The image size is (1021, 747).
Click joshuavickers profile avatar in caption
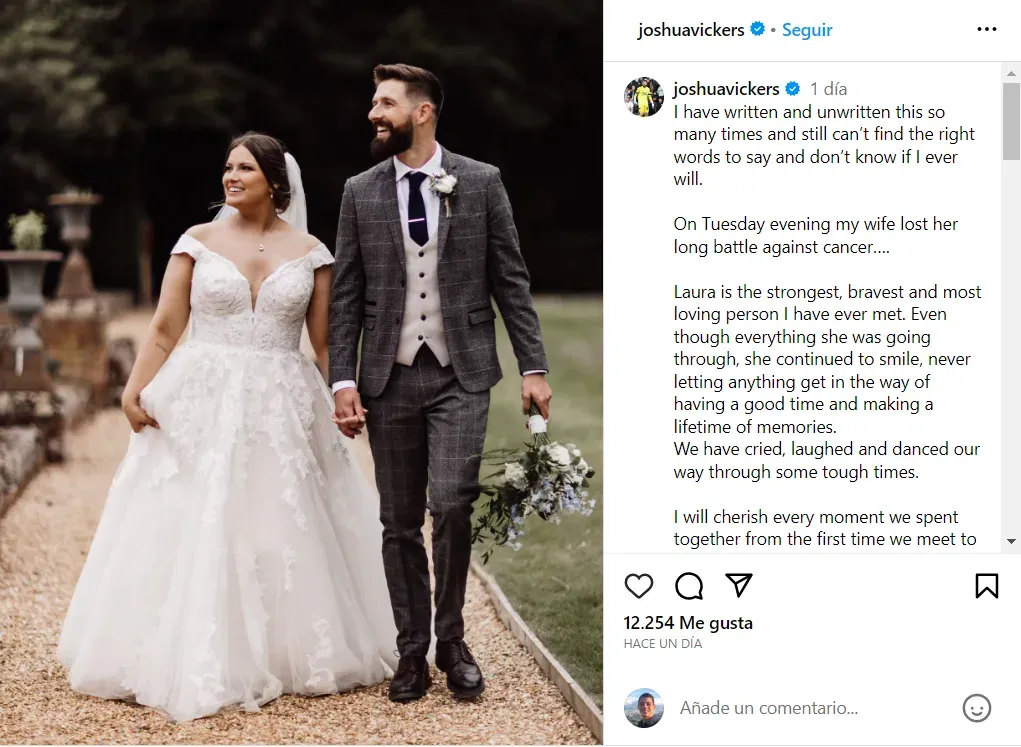point(644,96)
